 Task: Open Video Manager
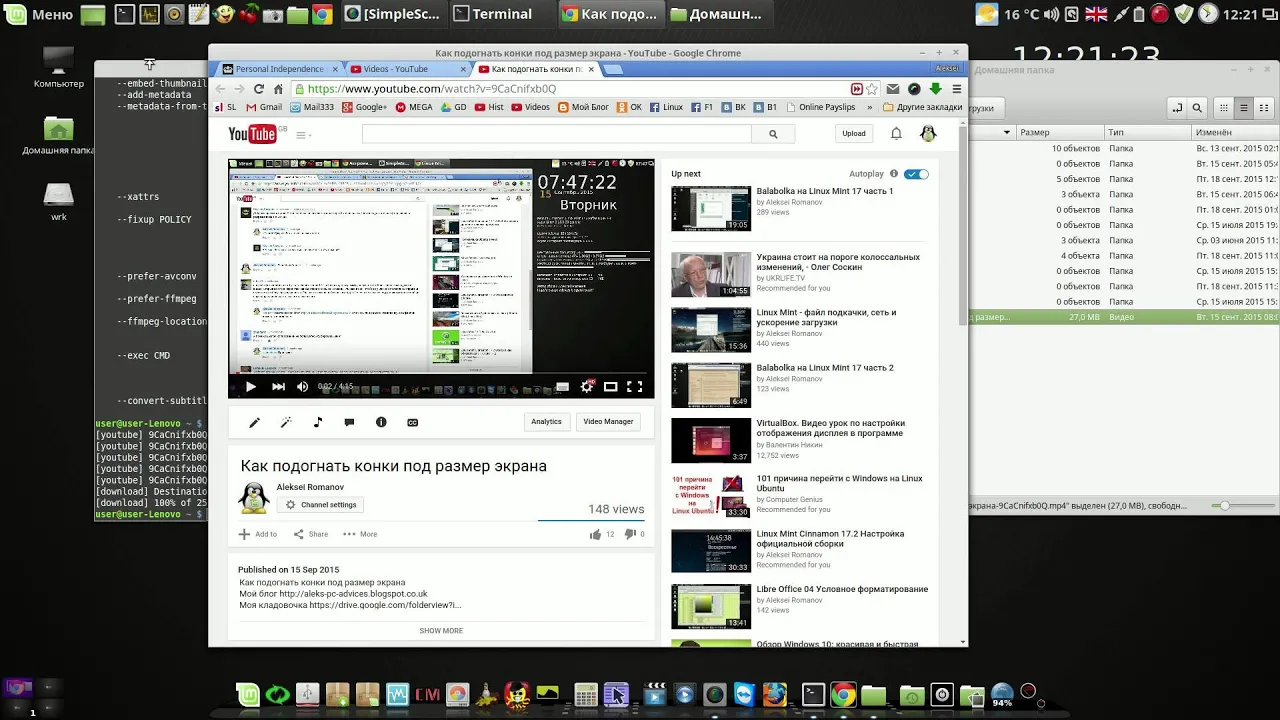(608, 422)
